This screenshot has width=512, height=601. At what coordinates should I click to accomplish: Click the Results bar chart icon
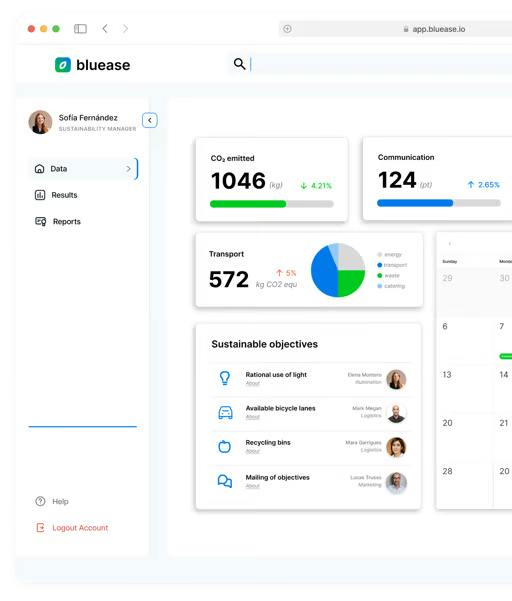coord(40,195)
